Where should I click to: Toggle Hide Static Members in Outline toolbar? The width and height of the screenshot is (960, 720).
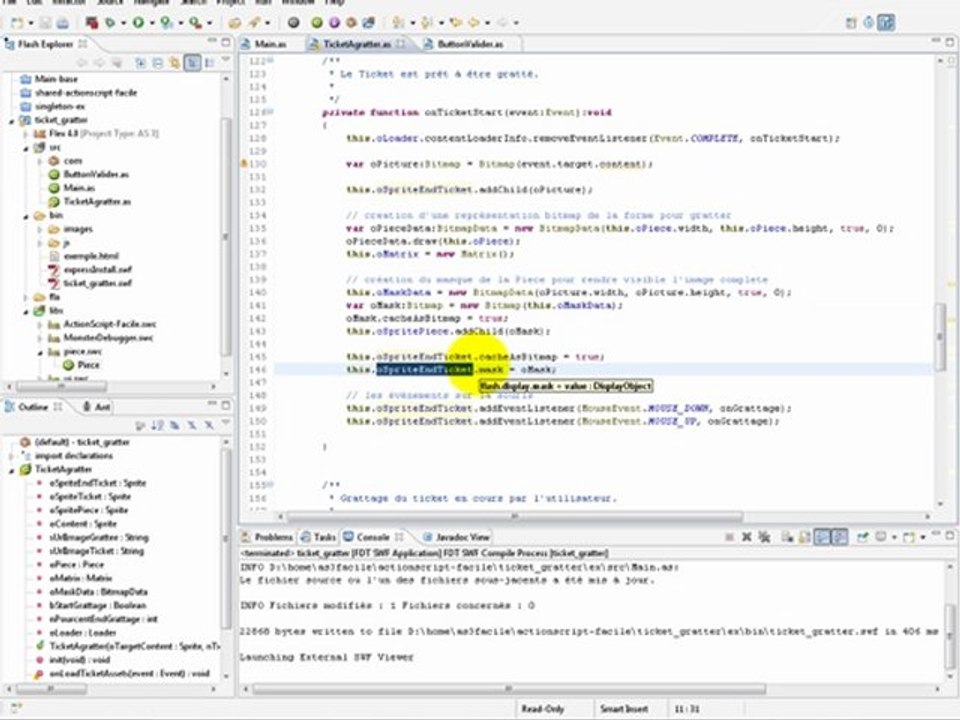(192, 424)
